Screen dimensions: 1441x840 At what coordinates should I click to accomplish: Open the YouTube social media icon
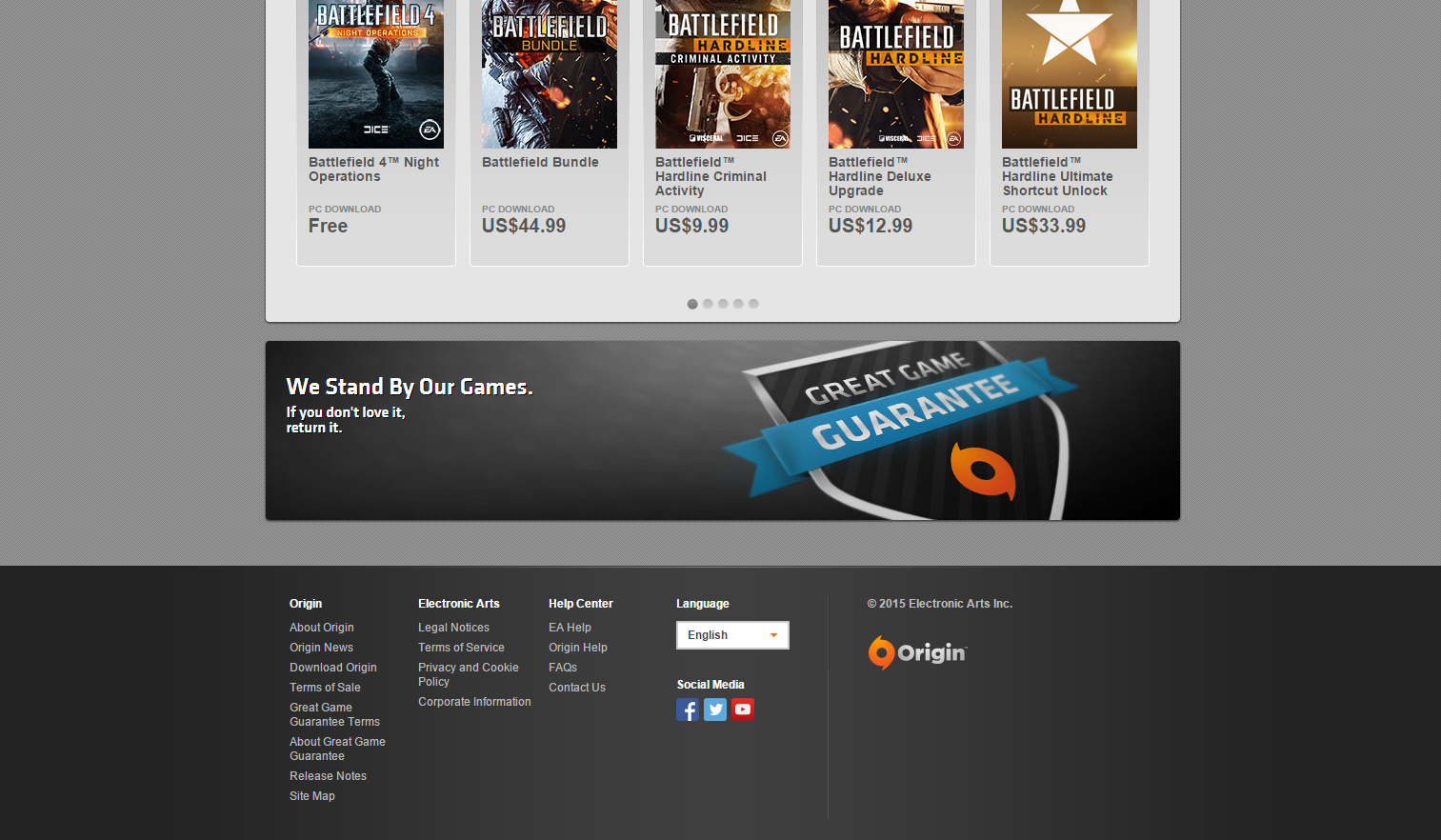coord(743,710)
